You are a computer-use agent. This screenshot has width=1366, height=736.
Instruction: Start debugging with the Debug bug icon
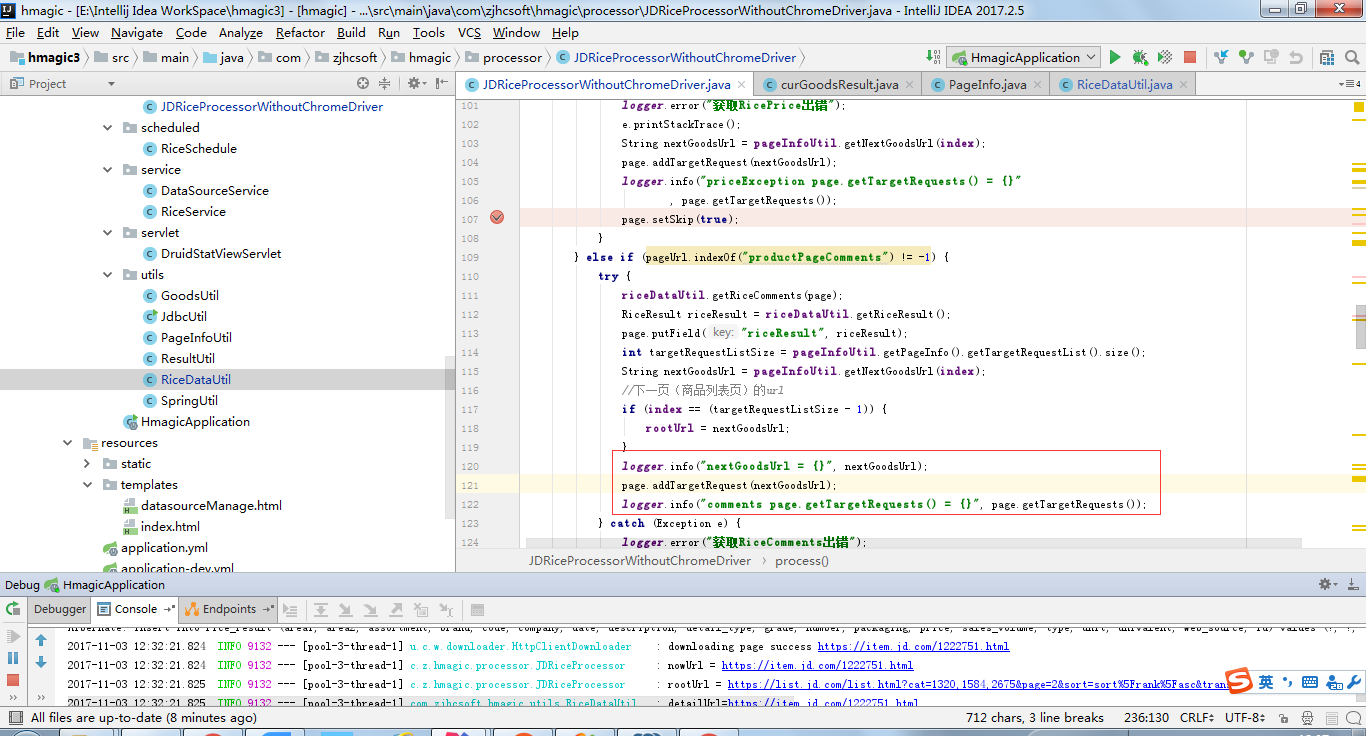pyautogui.click(x=1140, y=57)
